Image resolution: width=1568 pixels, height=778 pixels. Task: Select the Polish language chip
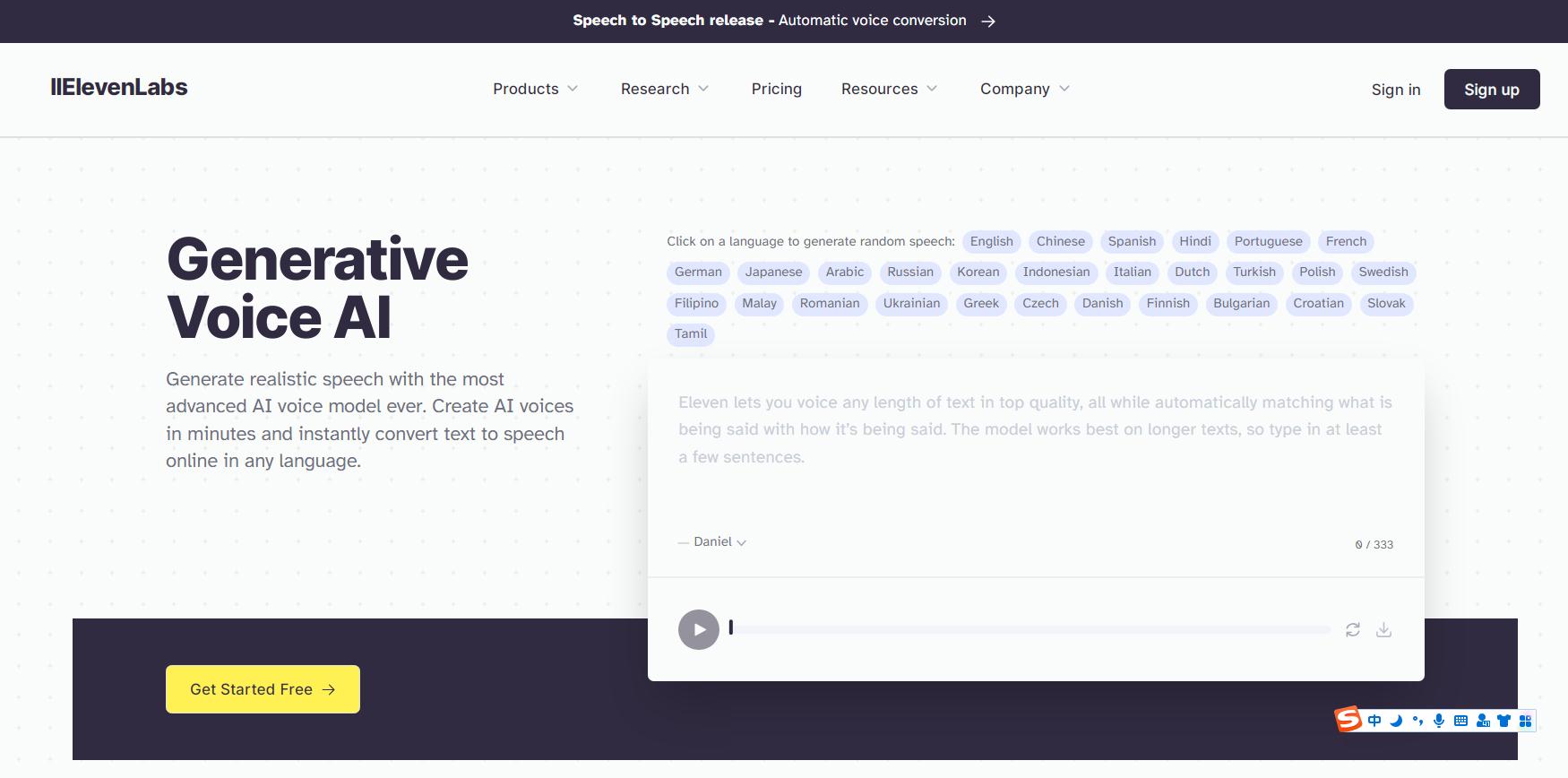tap(1317, 272)
